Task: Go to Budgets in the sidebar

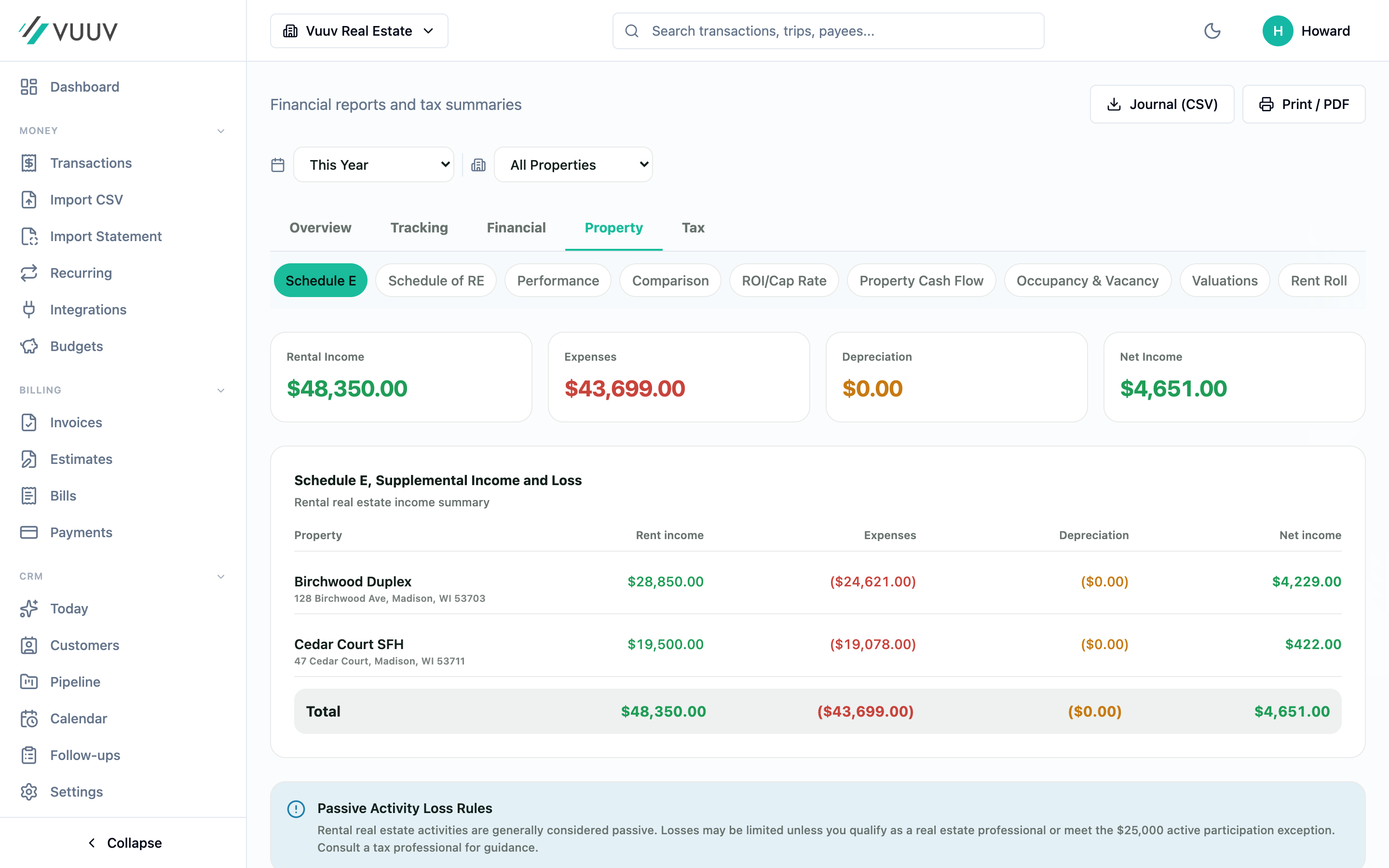Action: (x=123, y=346)
